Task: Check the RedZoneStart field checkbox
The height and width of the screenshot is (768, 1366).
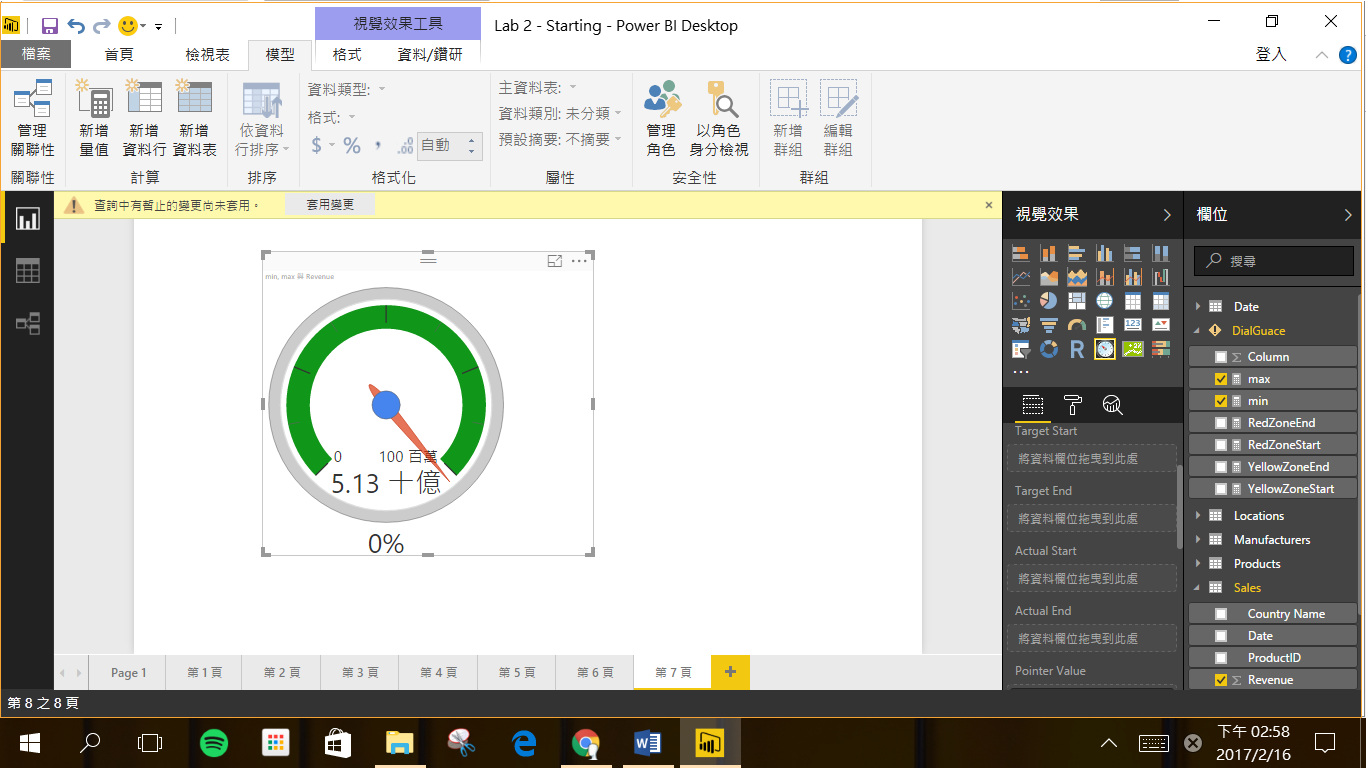Action: [x=1220, y=445]
